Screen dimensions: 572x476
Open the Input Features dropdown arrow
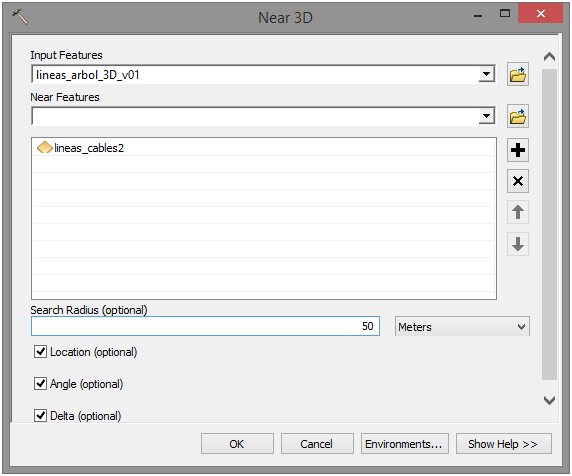tap(487, 74)
